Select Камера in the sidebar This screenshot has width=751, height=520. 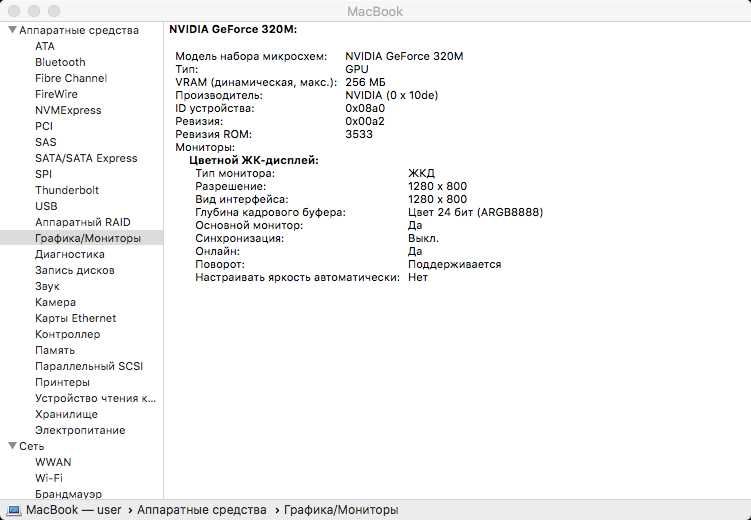point(55,302)
